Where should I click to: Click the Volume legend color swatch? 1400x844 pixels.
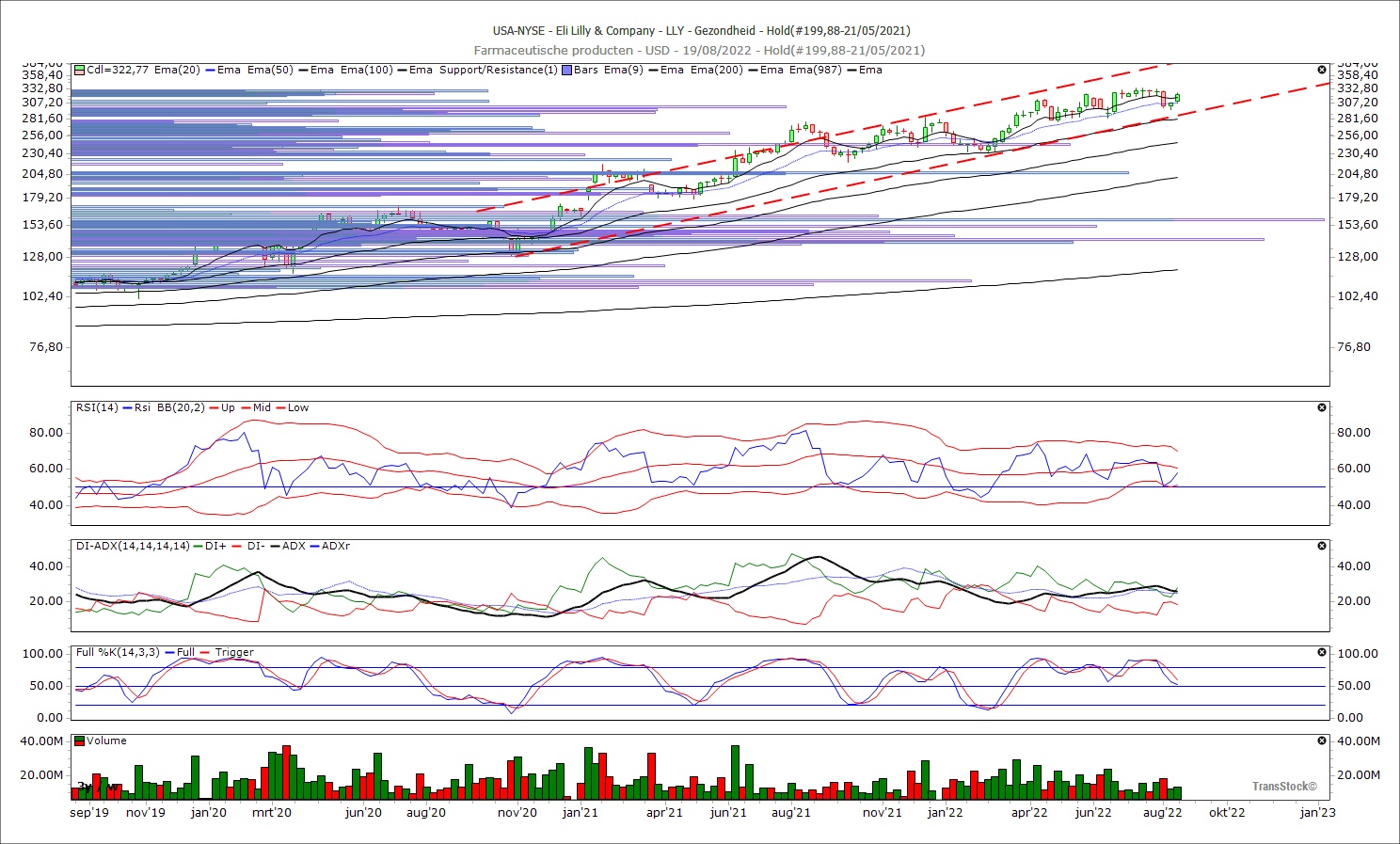coord(80,740)
